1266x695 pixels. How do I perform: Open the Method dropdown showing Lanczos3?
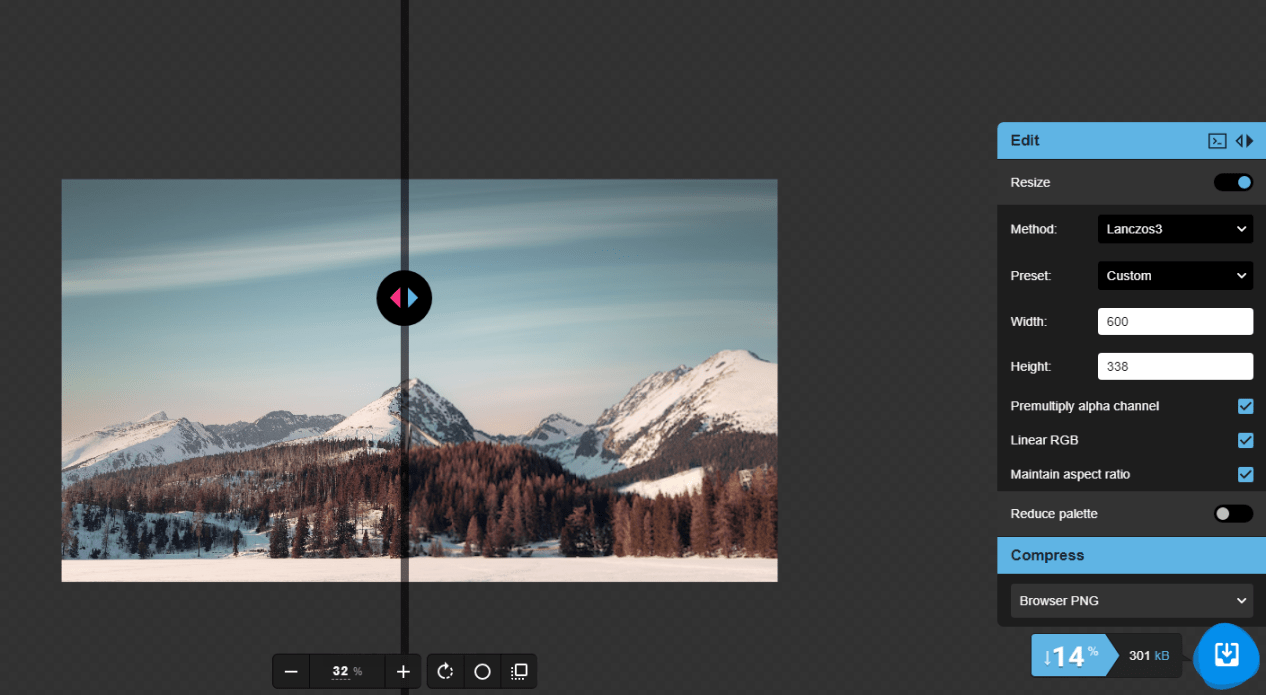click(x=1175, y=229)
